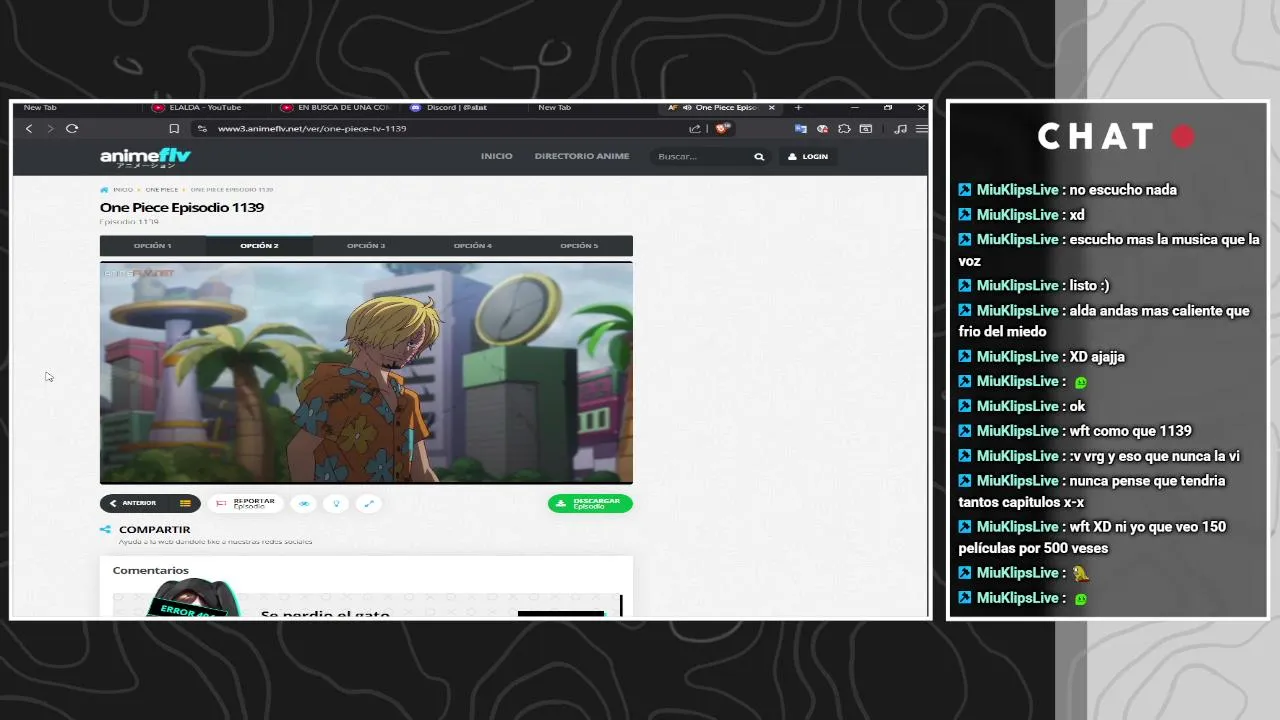1280x720 pixels.
Task: Click the share icon beside COMPARTIR
Action: pyautogui.click(x=105, y=530)
